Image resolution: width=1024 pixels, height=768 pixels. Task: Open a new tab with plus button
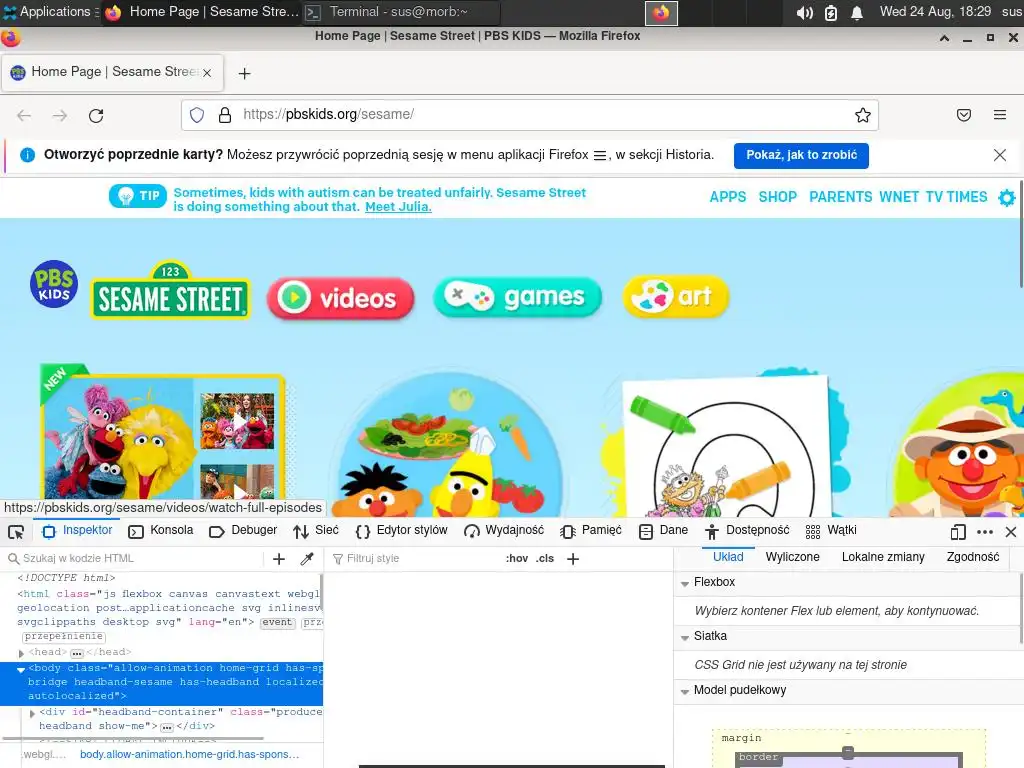244,73
